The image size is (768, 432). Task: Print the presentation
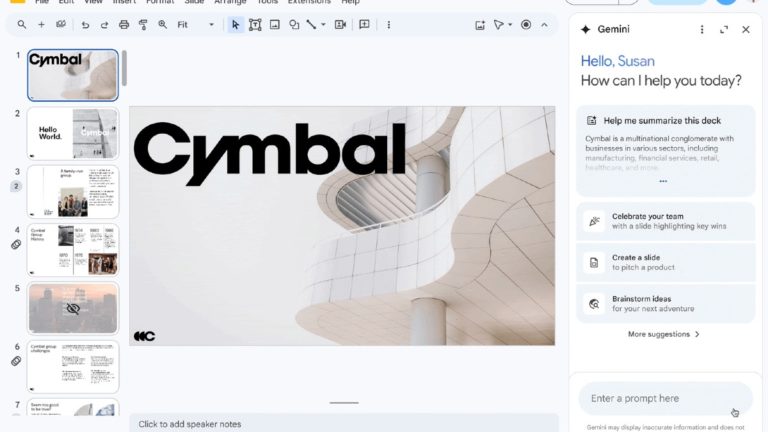124,24
